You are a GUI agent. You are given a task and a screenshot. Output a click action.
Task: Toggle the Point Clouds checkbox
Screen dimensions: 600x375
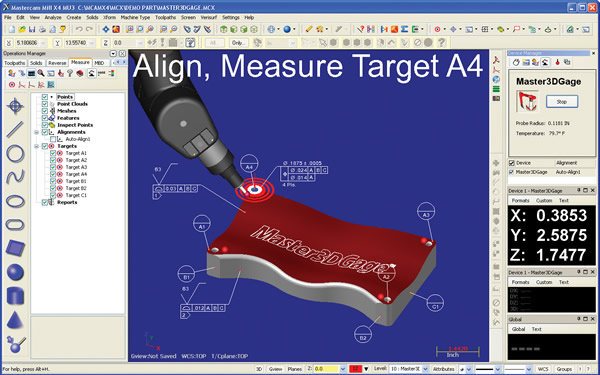point(45,104)
